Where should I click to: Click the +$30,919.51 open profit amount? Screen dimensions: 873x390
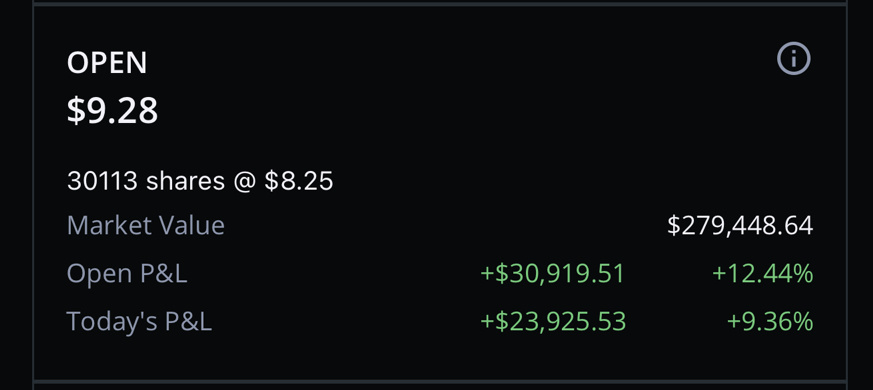point(552,274)
